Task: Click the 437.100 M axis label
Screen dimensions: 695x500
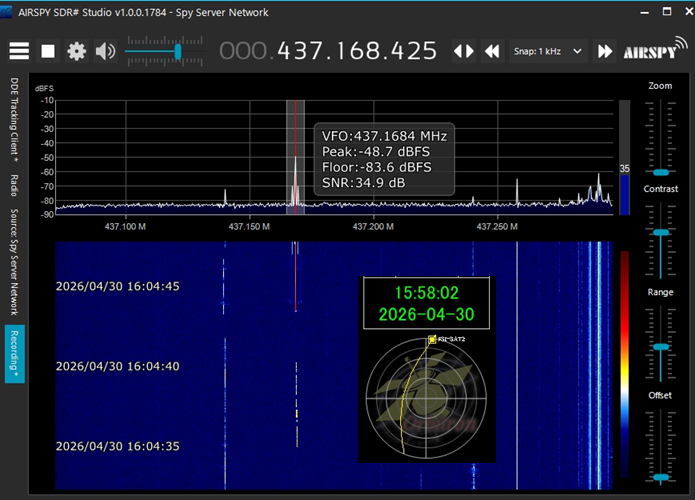Action: [x=125, y=227]
